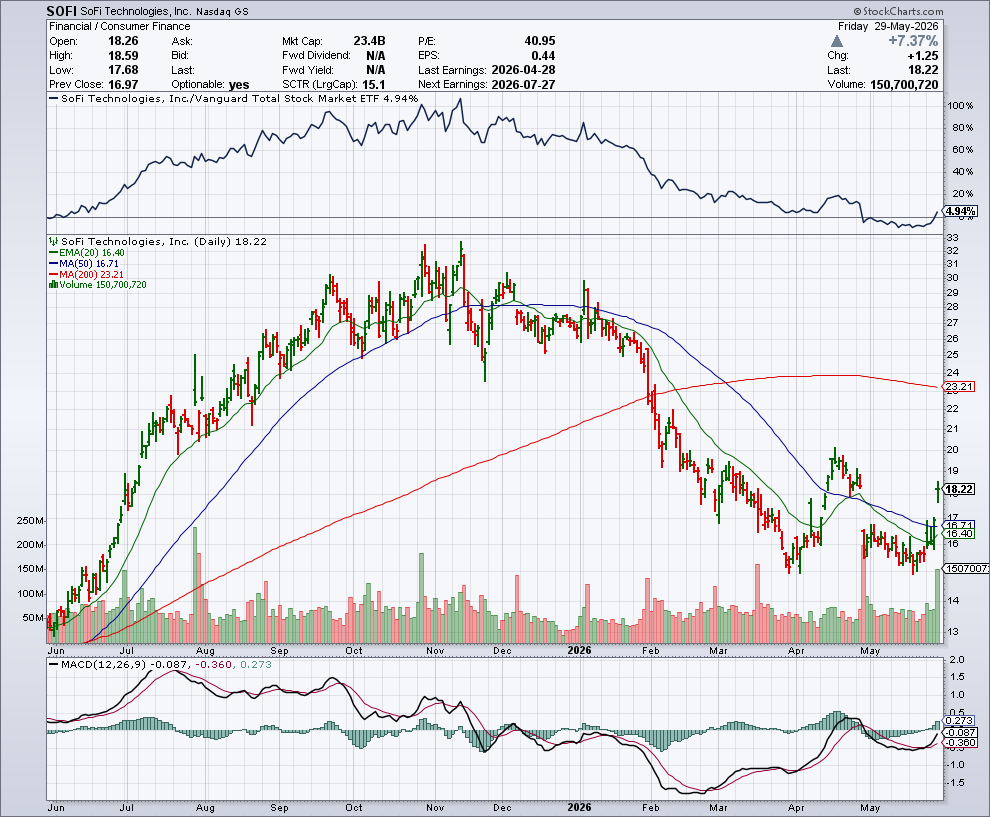990x817 pixels.
Task: Click the 250M volume scale label
Action: [x=31, y=521]
